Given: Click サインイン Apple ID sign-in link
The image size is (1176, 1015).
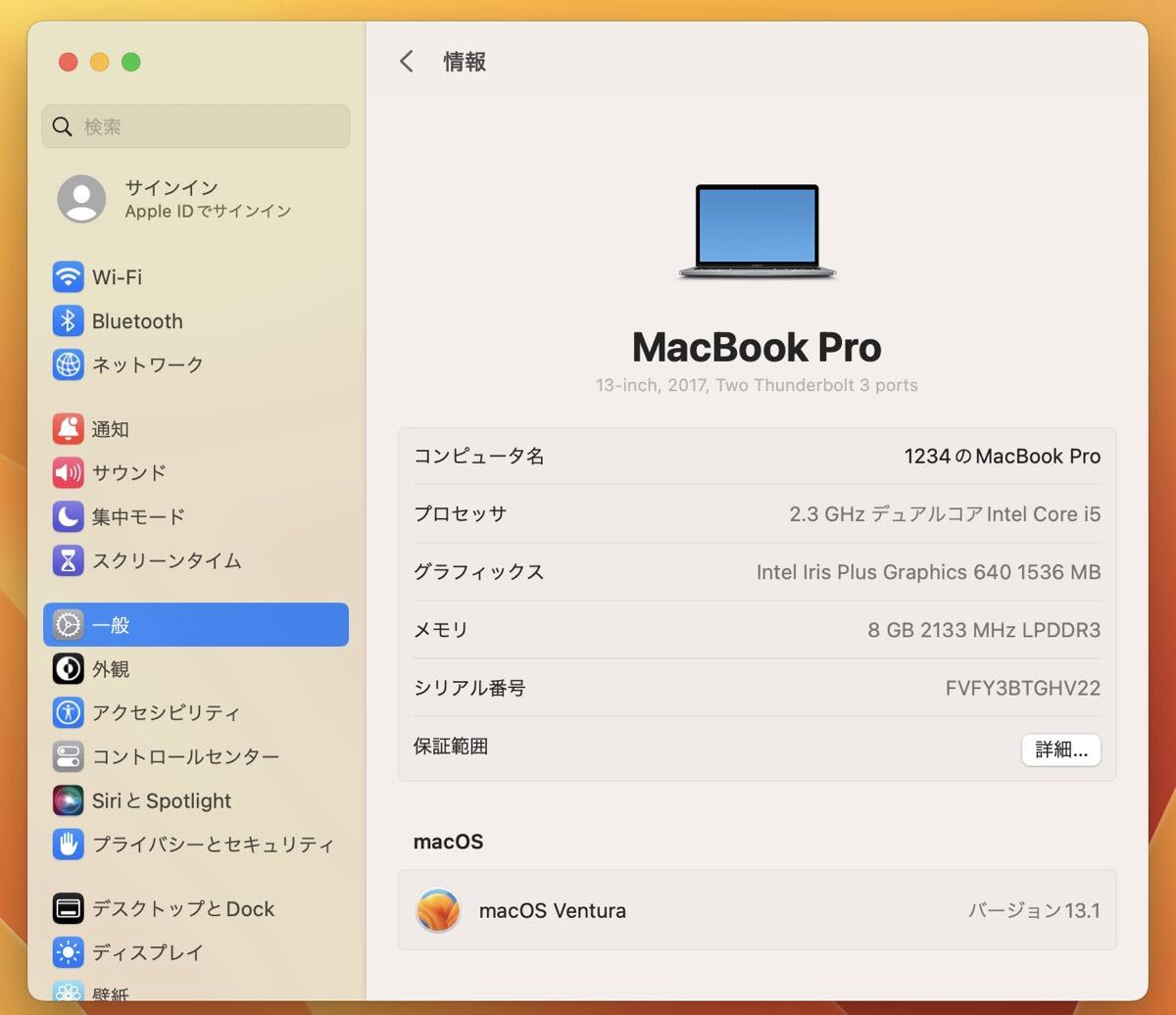Looking at the screenshot, I should 171,187.
